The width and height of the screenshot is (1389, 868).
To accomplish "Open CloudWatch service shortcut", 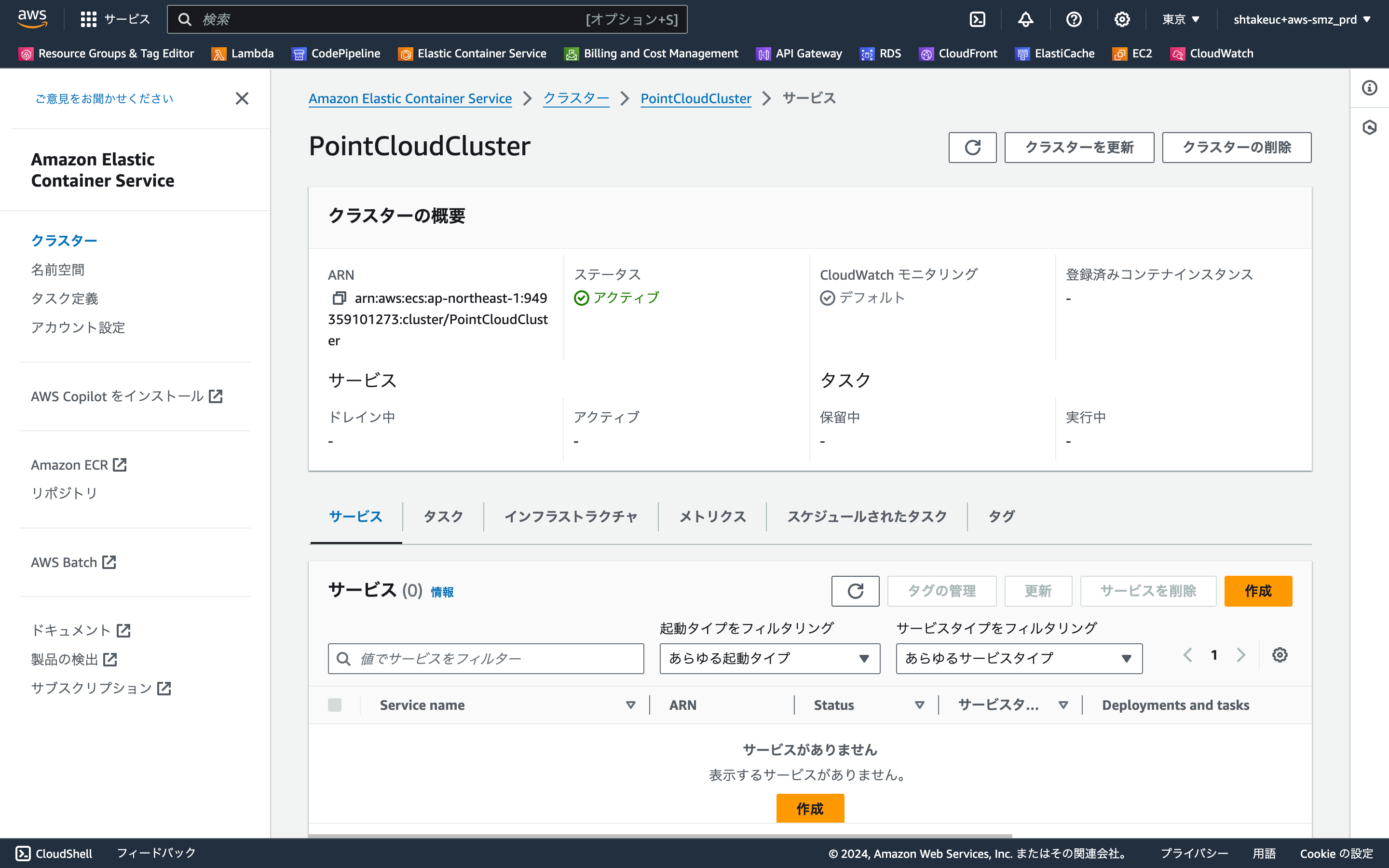I will click(1212, 54).
